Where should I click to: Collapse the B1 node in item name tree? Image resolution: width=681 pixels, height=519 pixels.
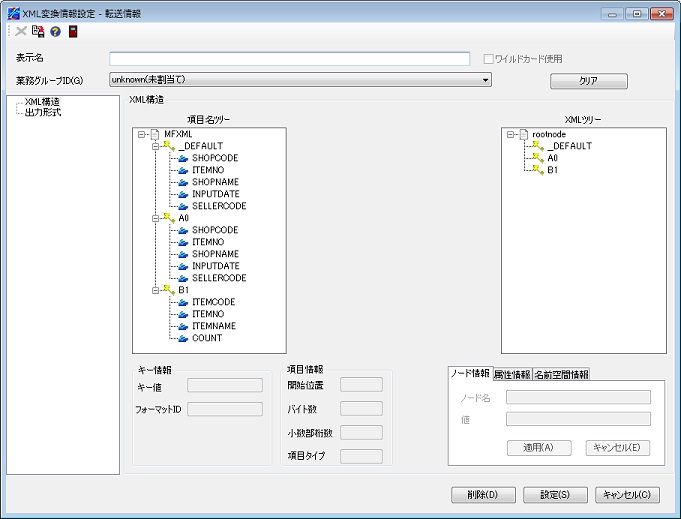155,290
